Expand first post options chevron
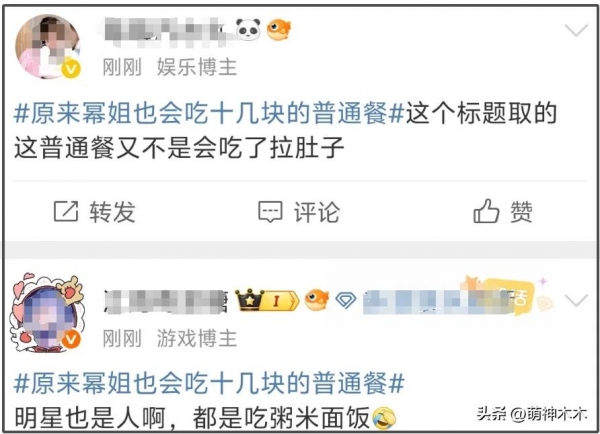The image size is (600, 434). [x=576, y=30]
